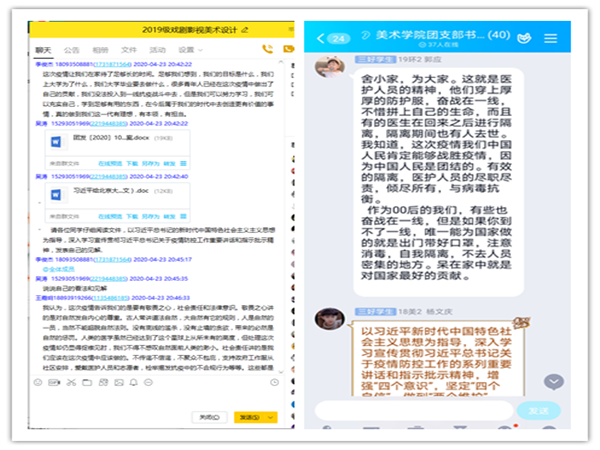Go back using the mobile back arrow
The height and width of the screenshot is (450, 600).
(x=321, y=38)
